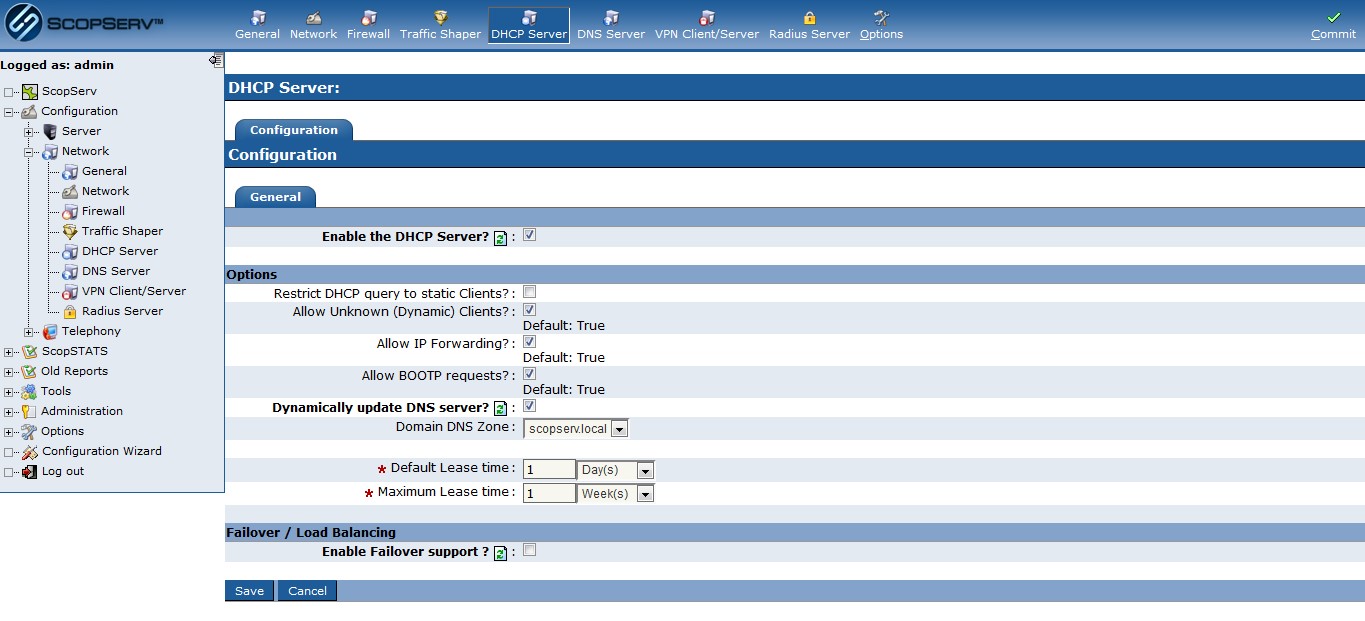1365x621 pixels.
Task: Click refresh icon beside Enable Failover support
Action: pos(501,552)
